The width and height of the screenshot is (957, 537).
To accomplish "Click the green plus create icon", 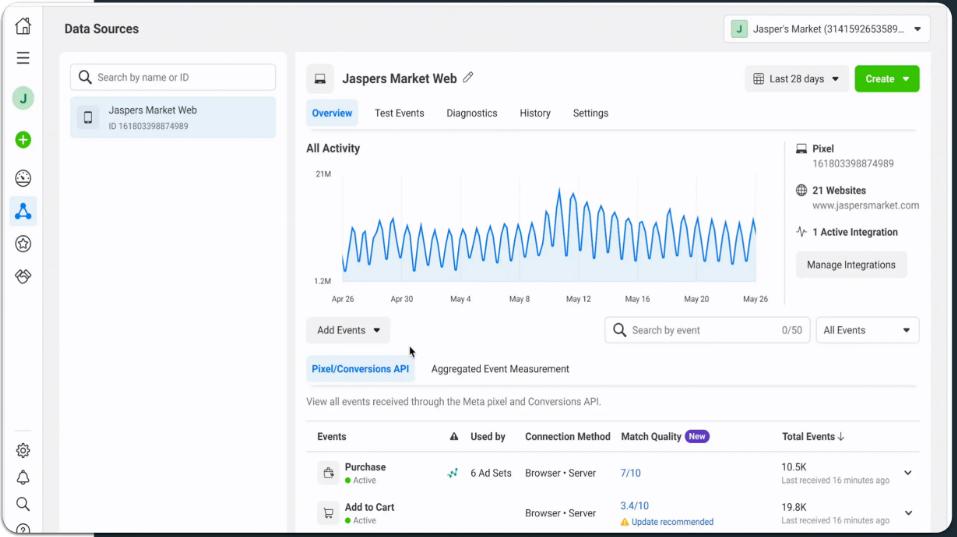I will tap(23, 140).
